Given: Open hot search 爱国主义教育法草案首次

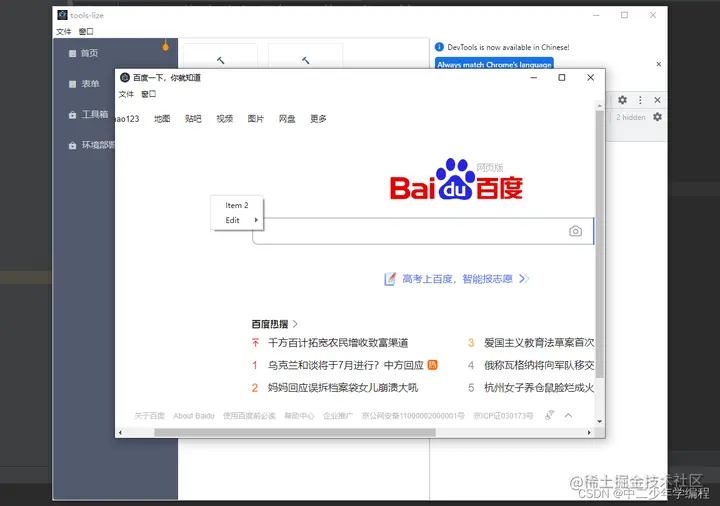Looking at the screenshot, I should [x=539, y=343].
